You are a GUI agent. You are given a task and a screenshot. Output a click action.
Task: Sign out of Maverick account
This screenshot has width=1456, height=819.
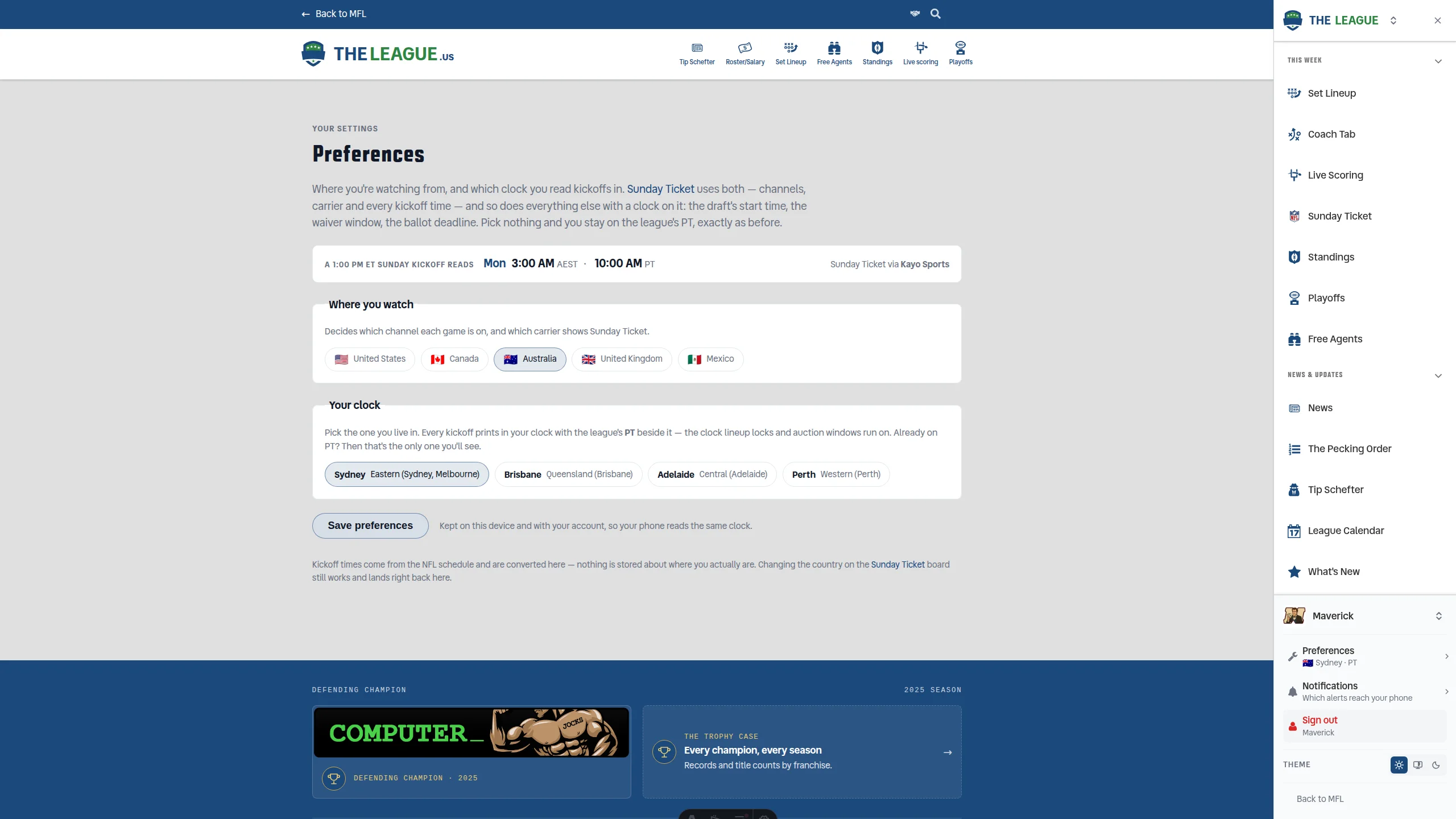coord(1364,726)
